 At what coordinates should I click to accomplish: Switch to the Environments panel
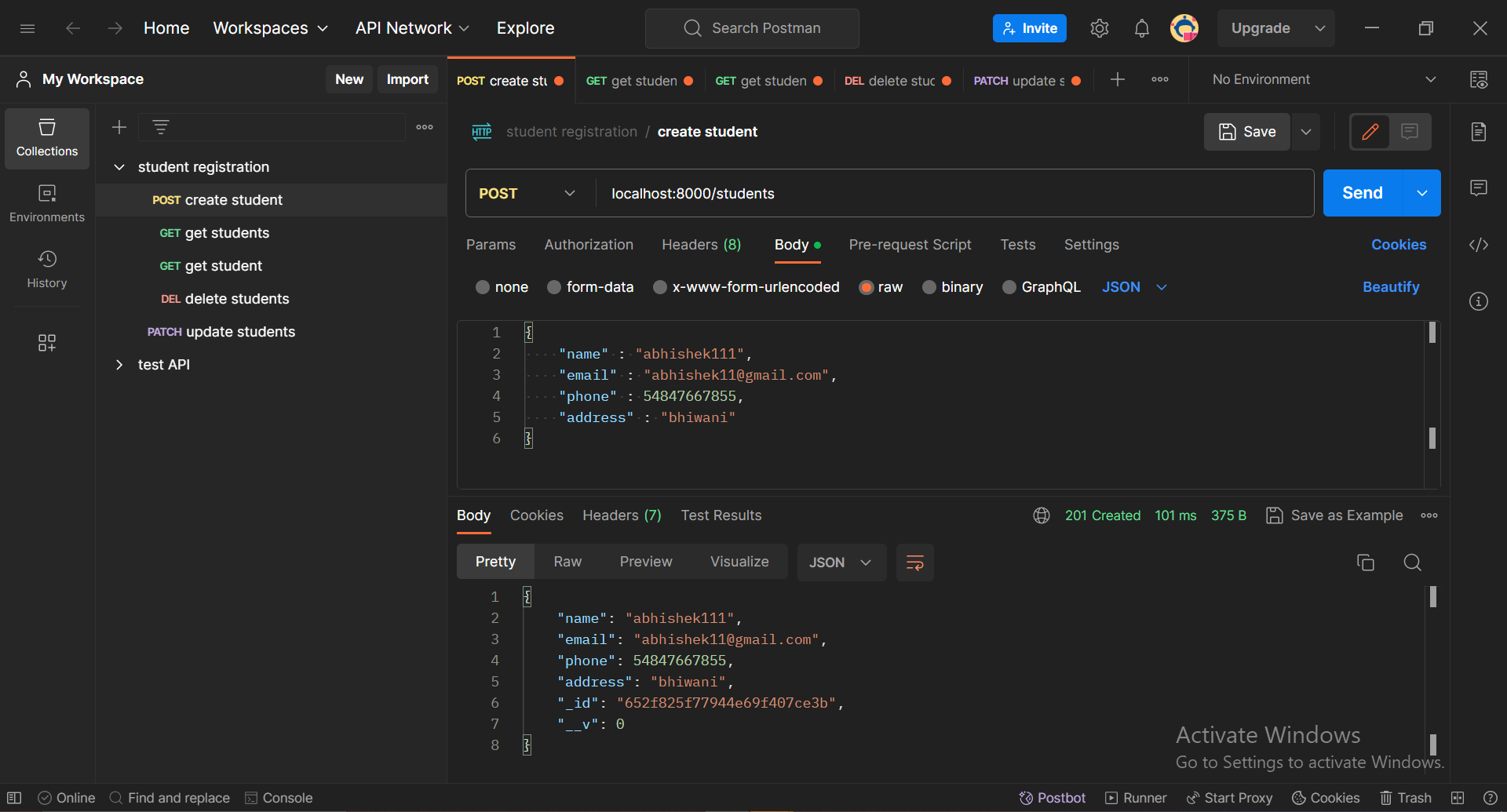46,202
